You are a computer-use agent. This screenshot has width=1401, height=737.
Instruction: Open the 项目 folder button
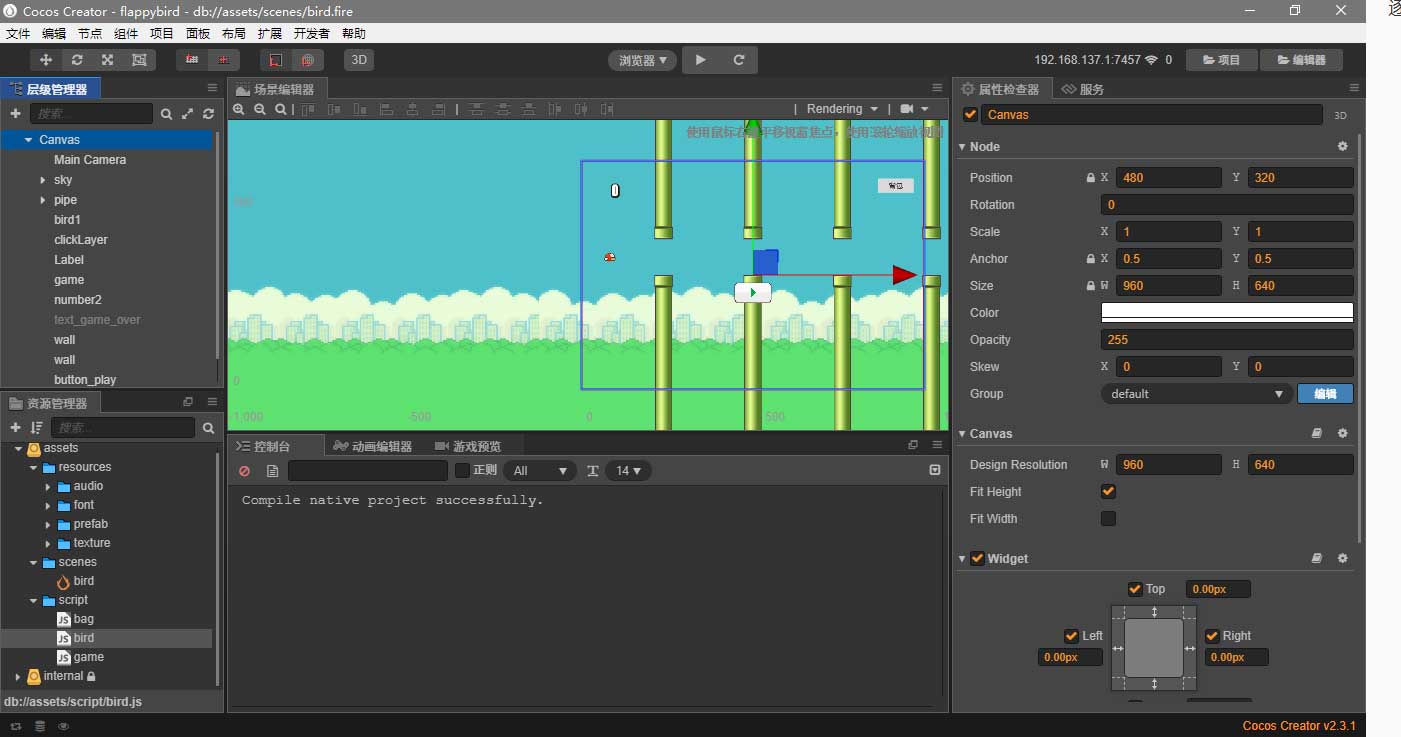1221,60
